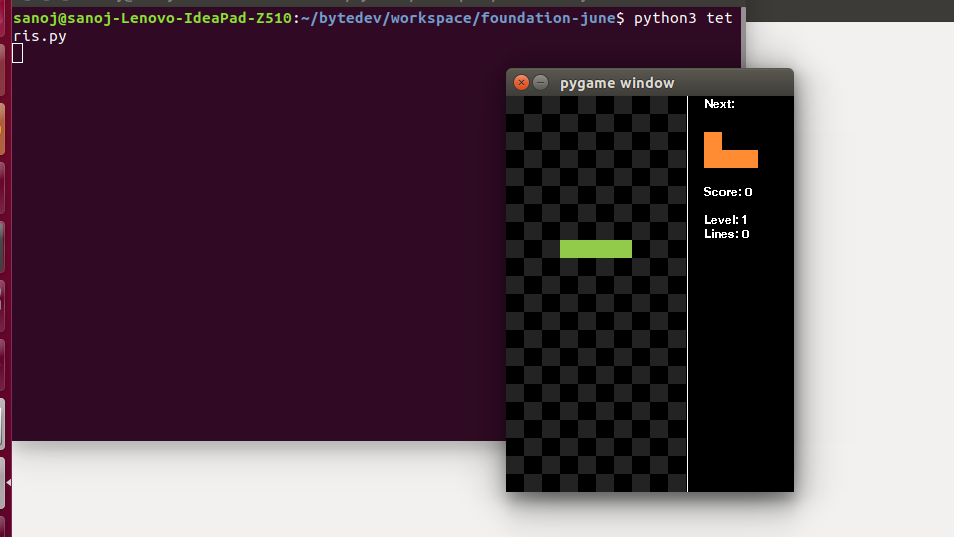This screenshot has height=537, width=954.
Task: Click the top-right cell of Tetris board
Action: [677, 105]
